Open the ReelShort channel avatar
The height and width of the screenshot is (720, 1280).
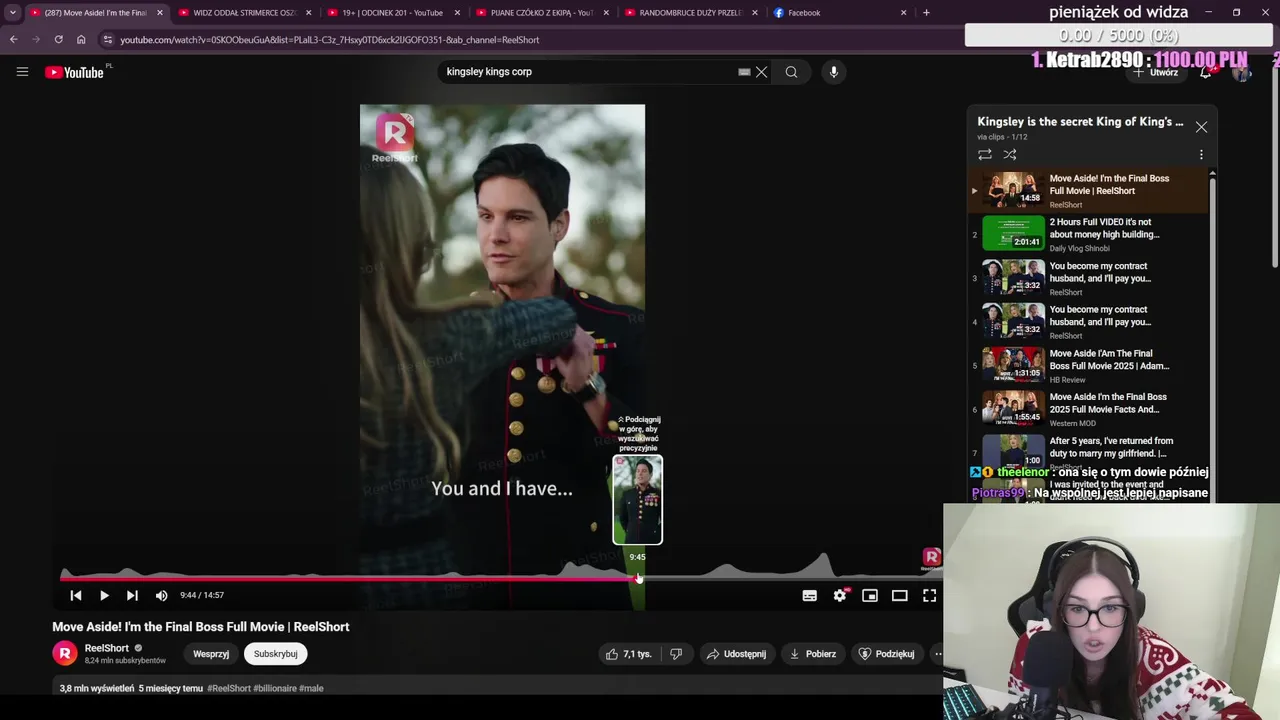[65, 653]
